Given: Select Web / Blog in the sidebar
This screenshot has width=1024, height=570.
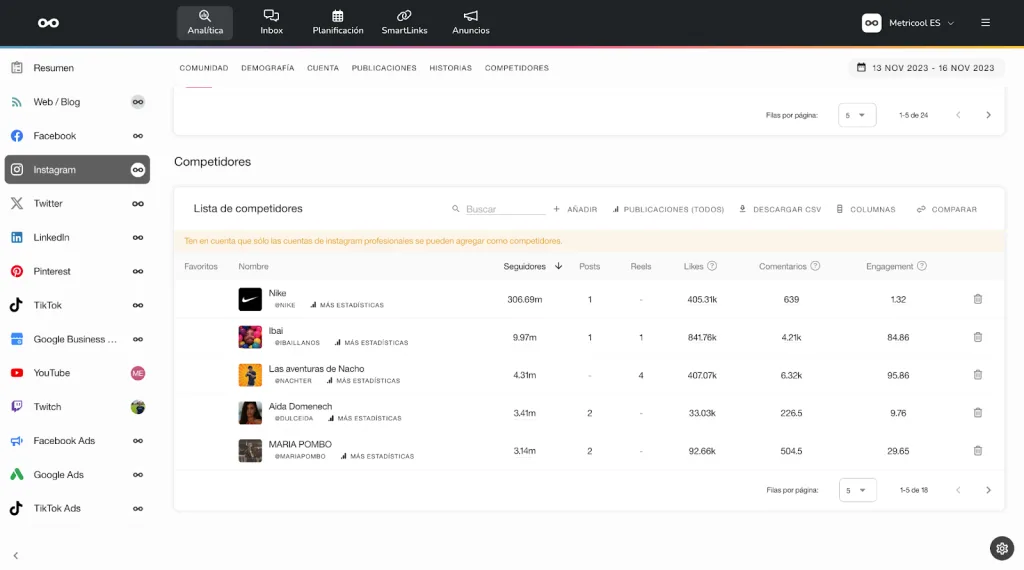Looking at the screenshot, I should click(77, 102).
